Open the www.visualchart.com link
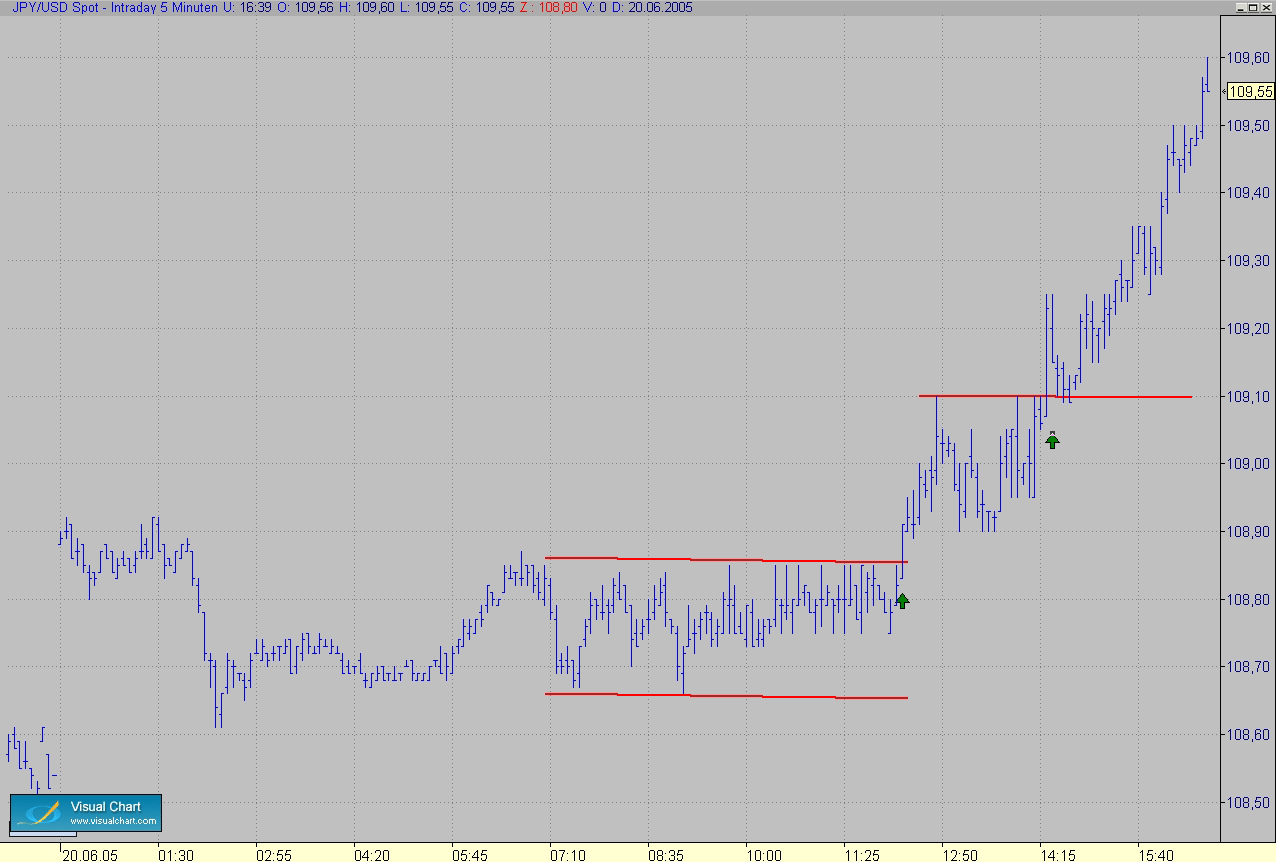 tap(113, 822)
